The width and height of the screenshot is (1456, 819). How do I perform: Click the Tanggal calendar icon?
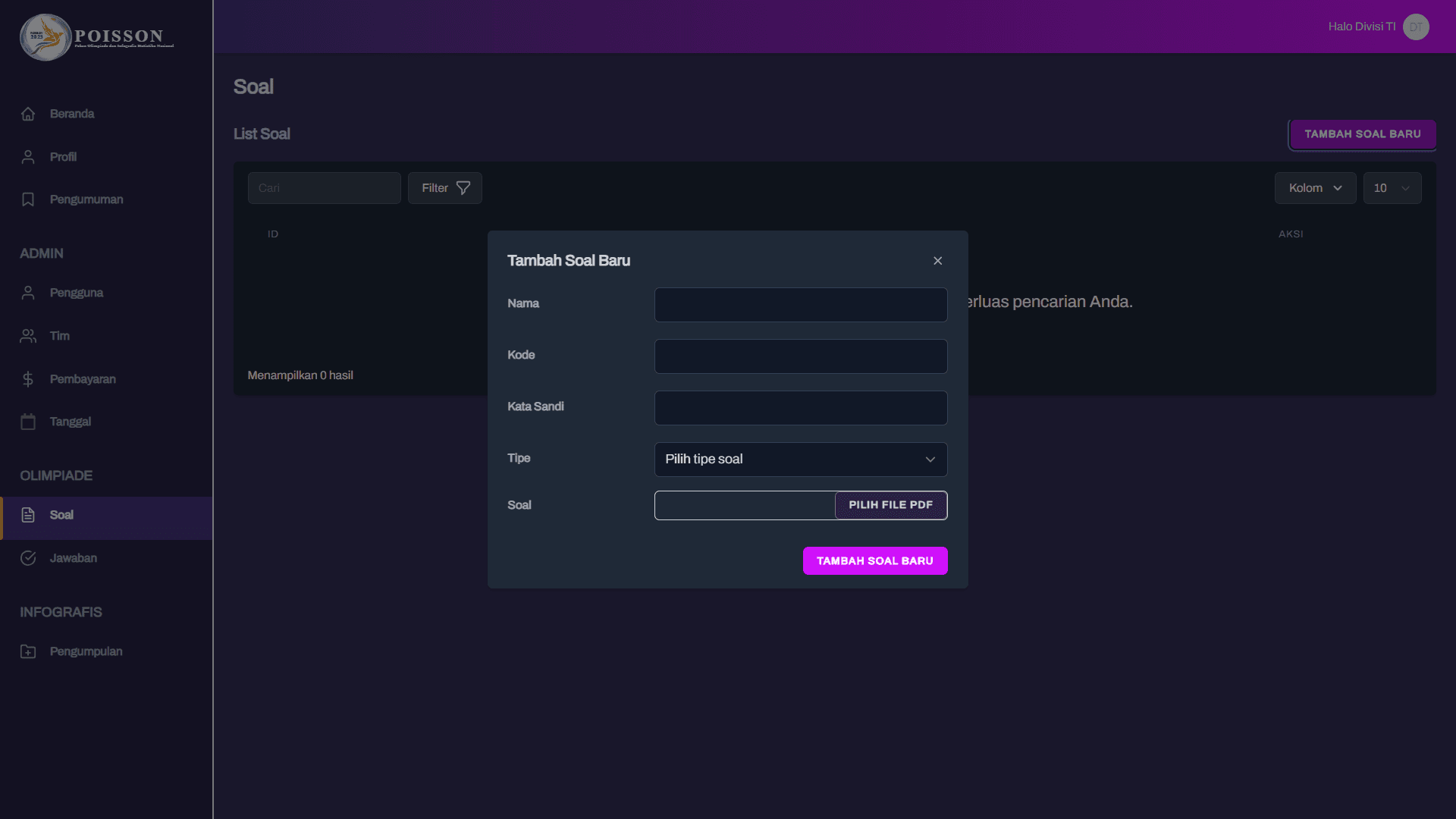point(28,422)
